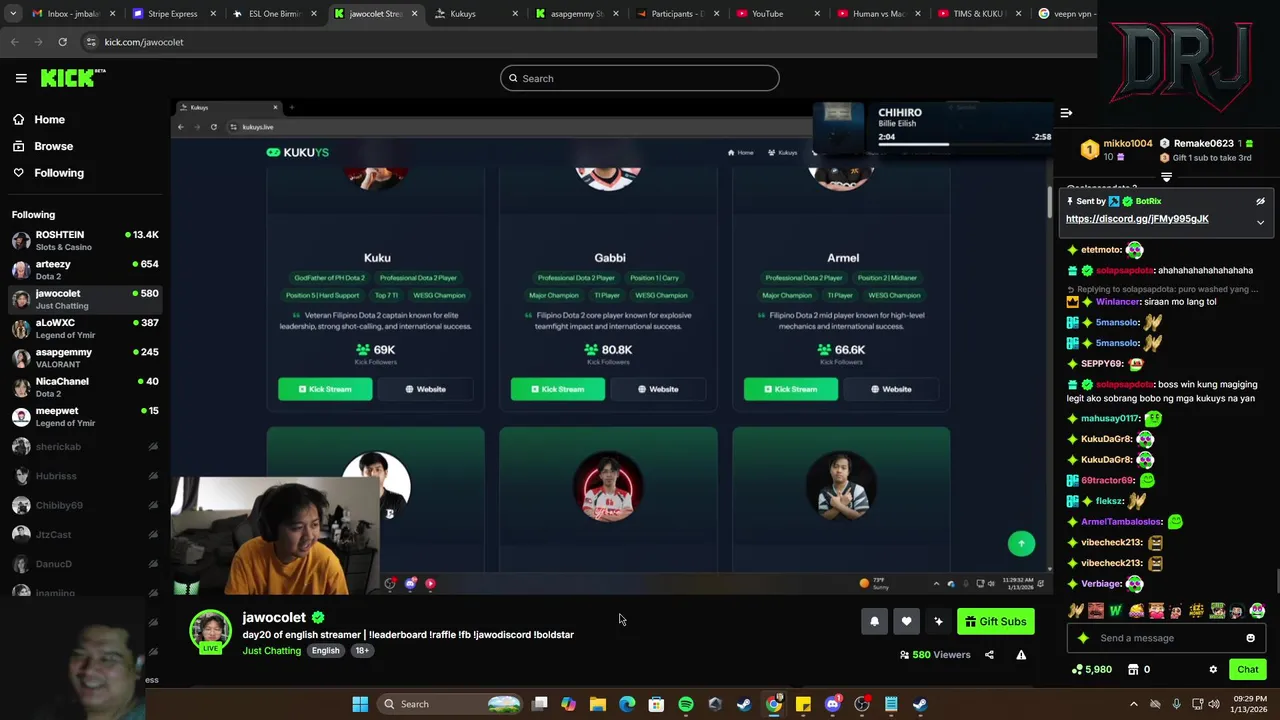Open chat settings gear icon

(1213, 670)
